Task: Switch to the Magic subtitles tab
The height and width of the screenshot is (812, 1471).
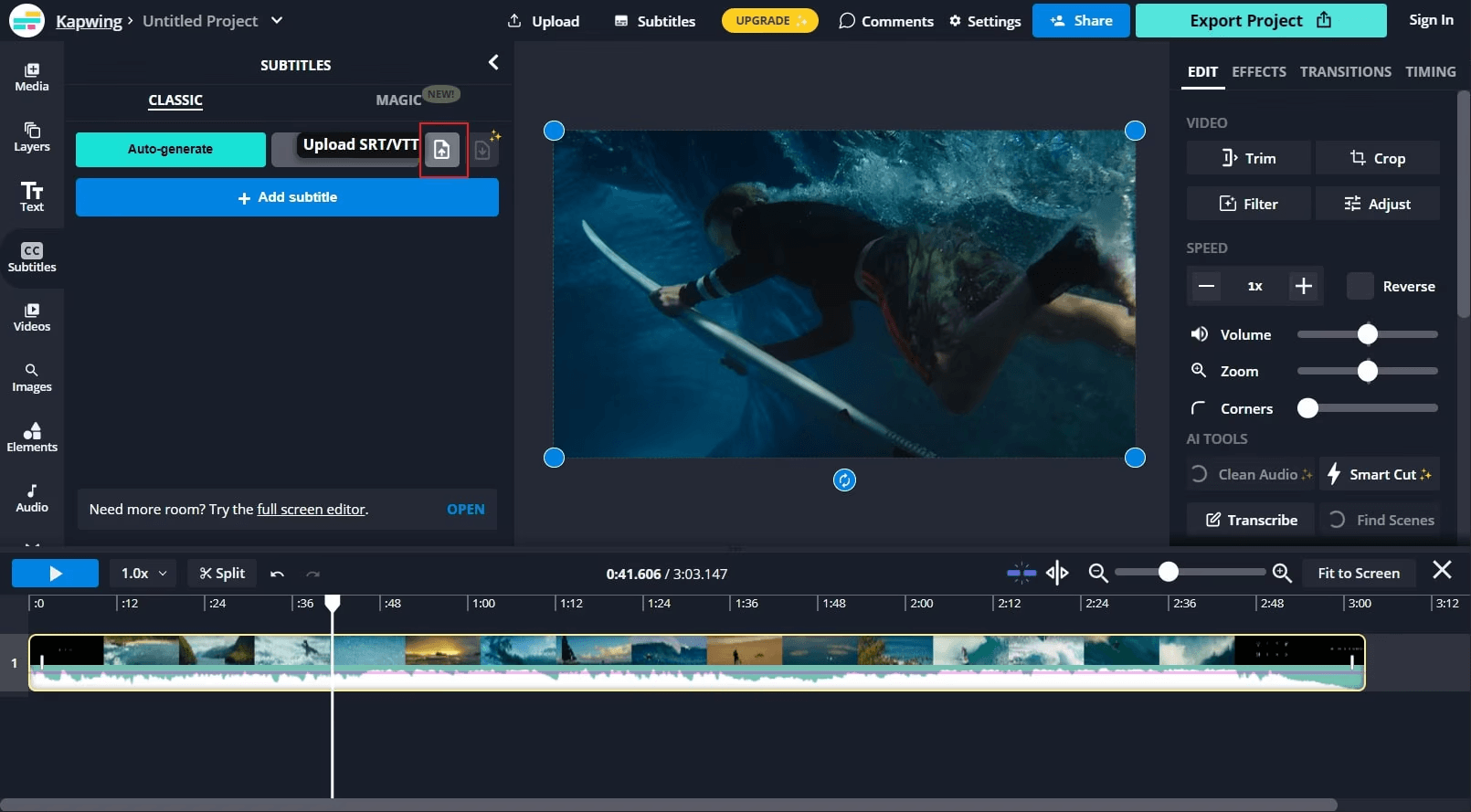Action: point(398,100)
